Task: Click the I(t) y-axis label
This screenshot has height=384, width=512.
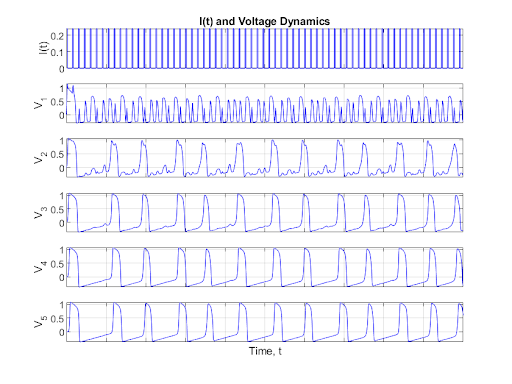Action: pos(43,48)
